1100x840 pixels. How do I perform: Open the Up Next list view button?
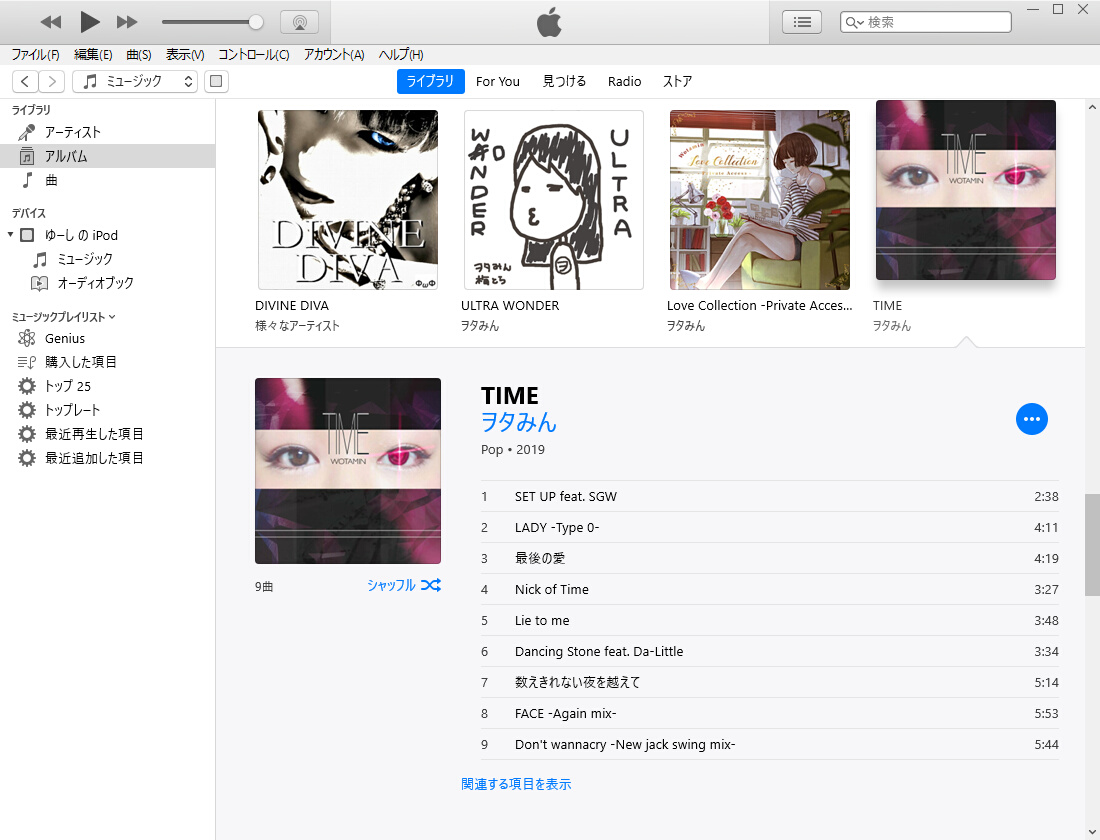(x=802, y=22)
